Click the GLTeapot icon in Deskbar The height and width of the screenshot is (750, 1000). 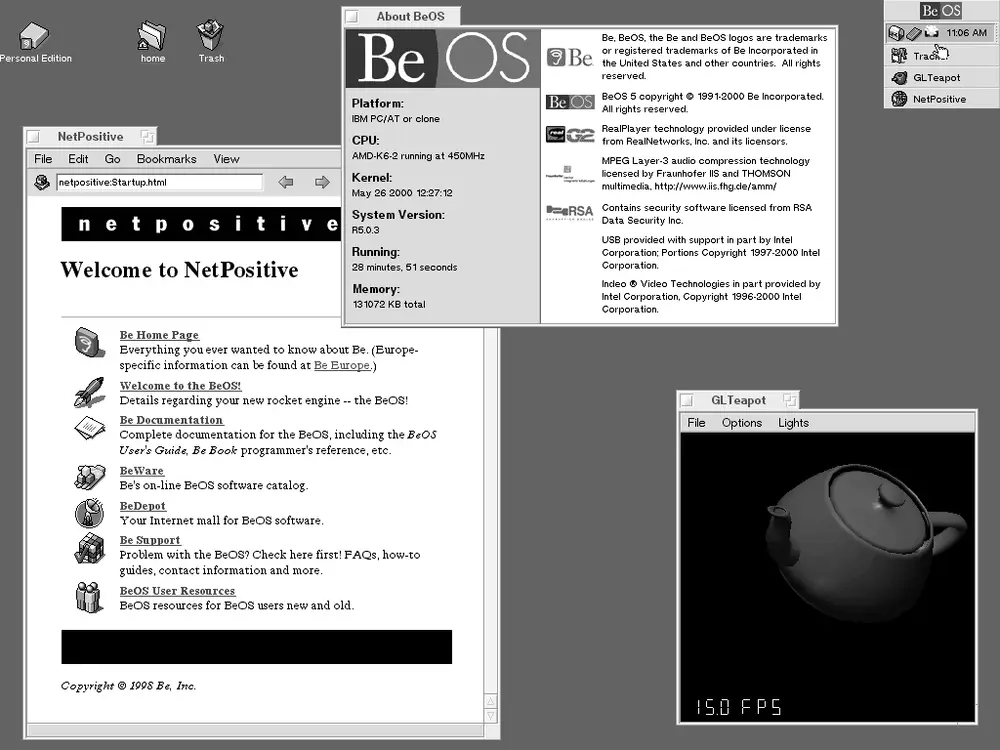click(899, 78)
